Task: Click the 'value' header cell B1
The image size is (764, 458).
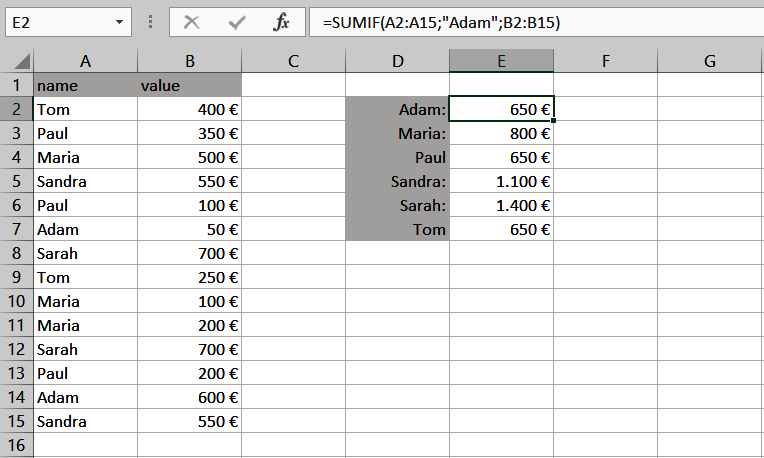Action: [x=189, y=86]
